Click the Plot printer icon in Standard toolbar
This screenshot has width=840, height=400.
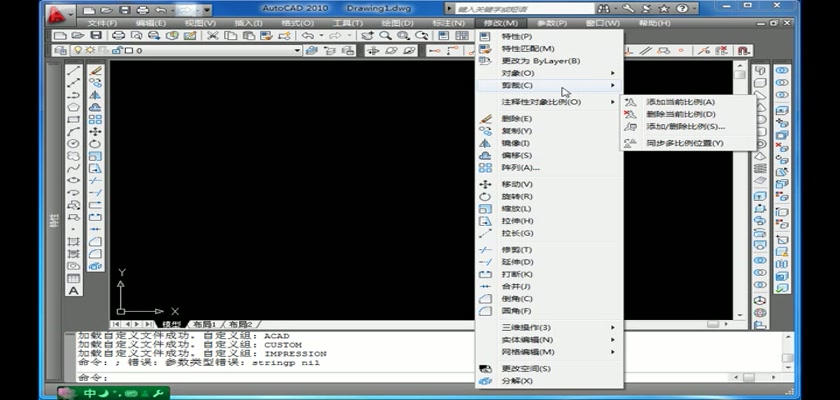click(118, 35)
